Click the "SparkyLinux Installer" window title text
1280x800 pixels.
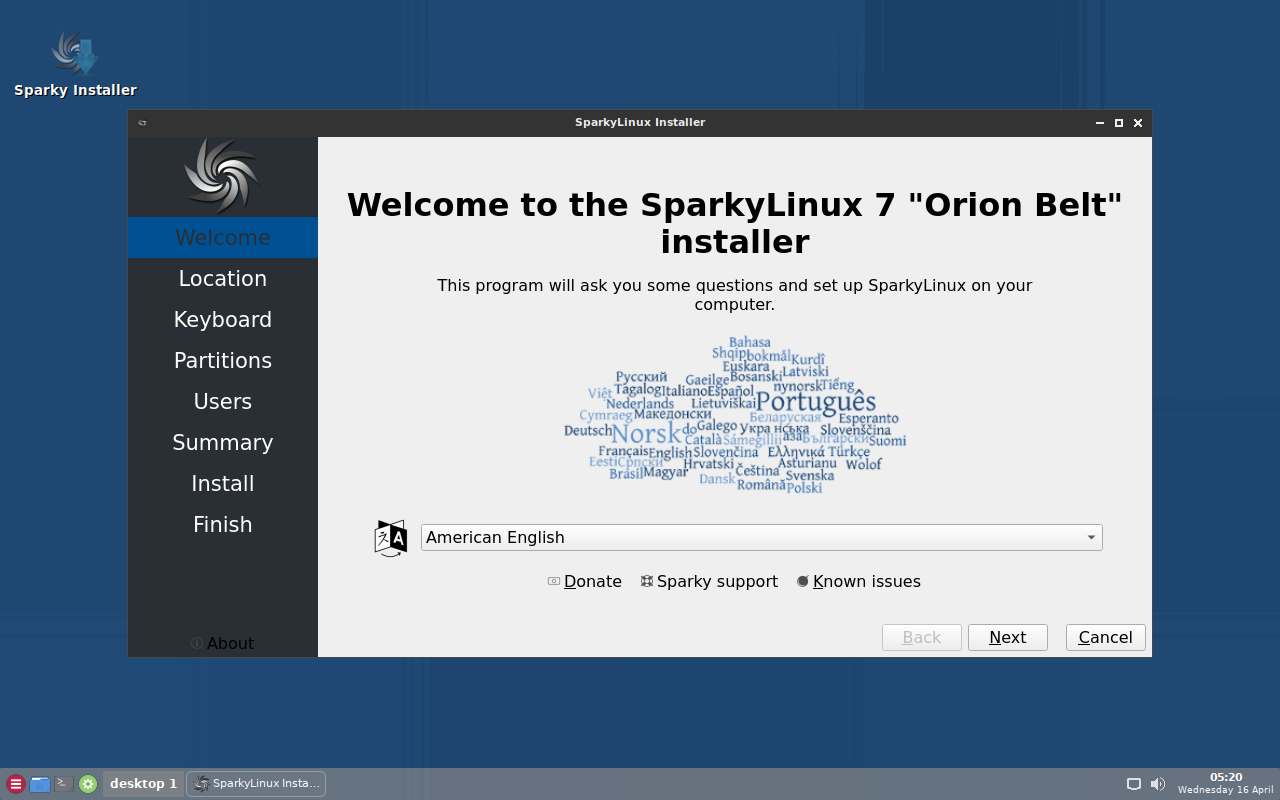640,123
